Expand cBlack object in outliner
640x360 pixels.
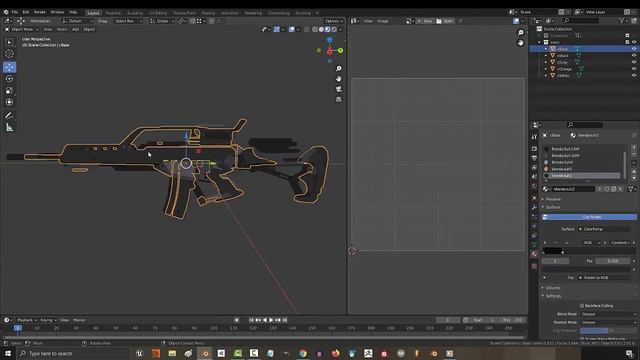point(546,56)
